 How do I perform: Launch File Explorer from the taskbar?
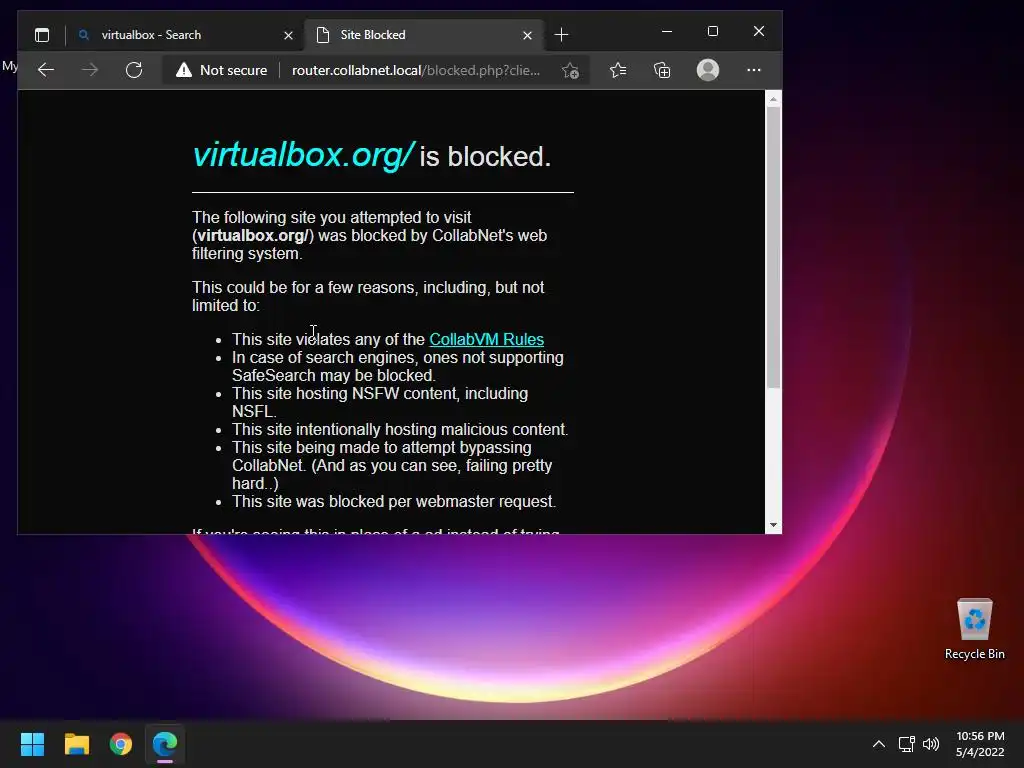pyautogui.click(x=76, y=744)
